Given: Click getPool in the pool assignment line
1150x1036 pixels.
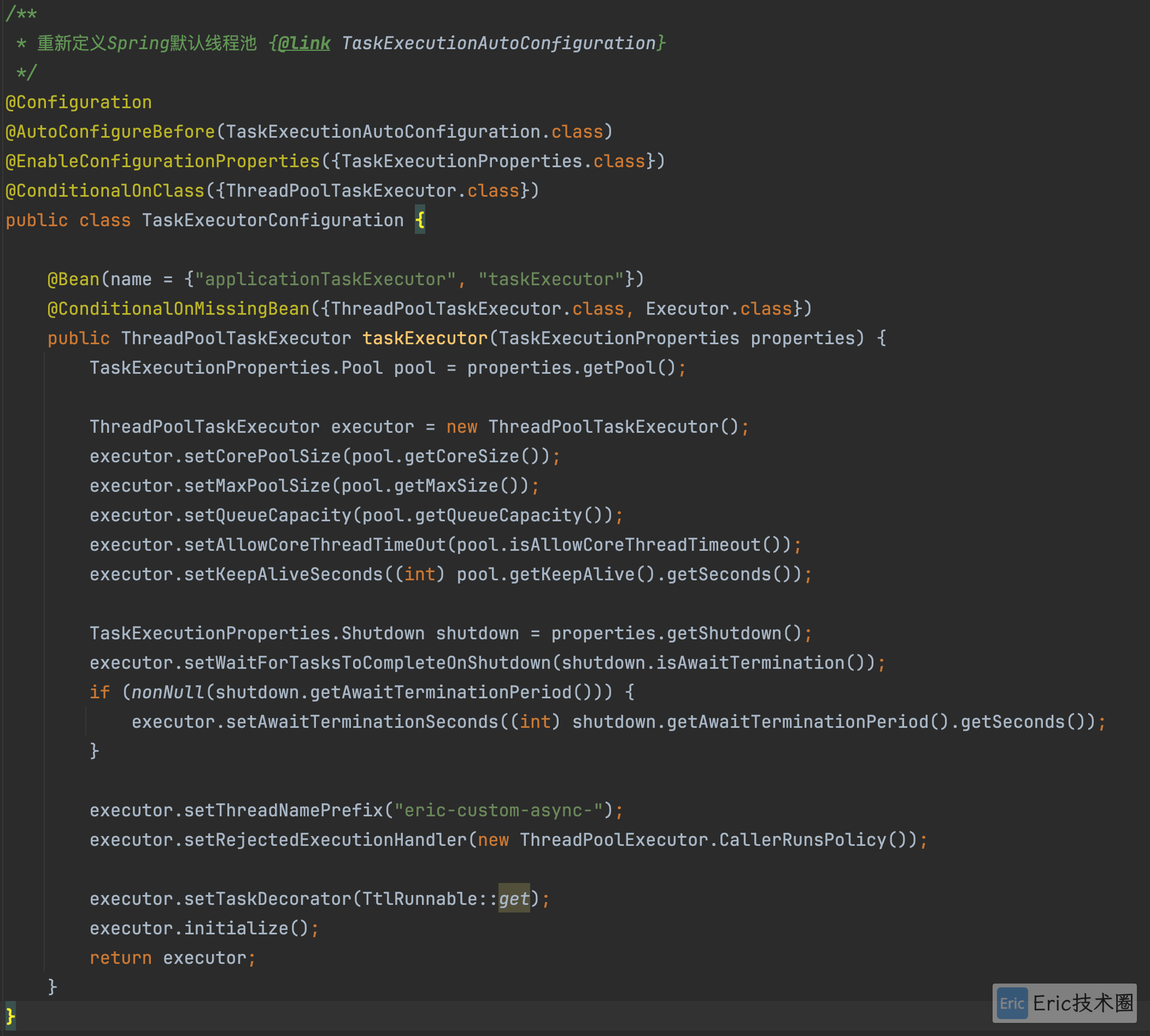Looking at the screenshot, I should (x=619, y=368).
